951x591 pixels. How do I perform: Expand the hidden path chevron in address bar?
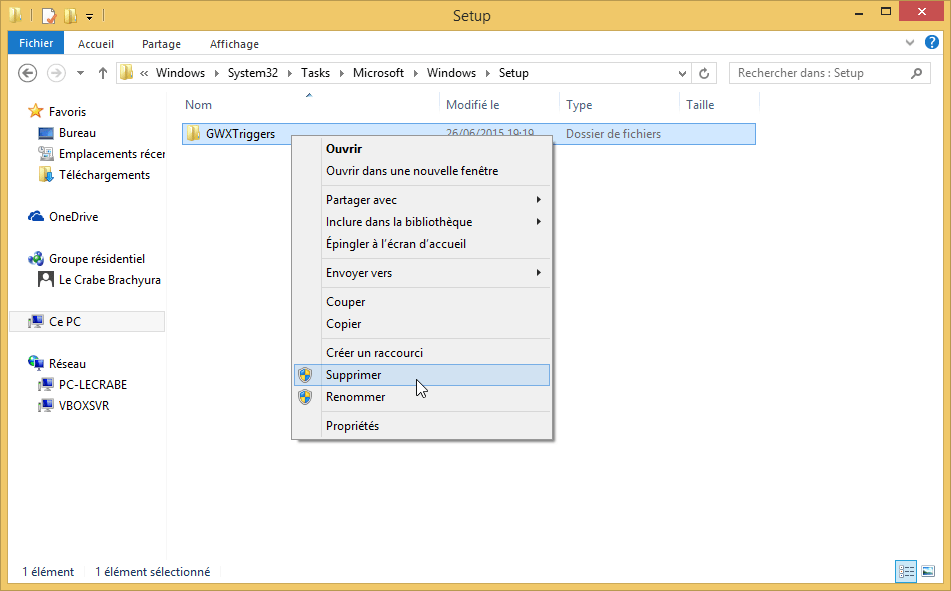coord(144,73)
